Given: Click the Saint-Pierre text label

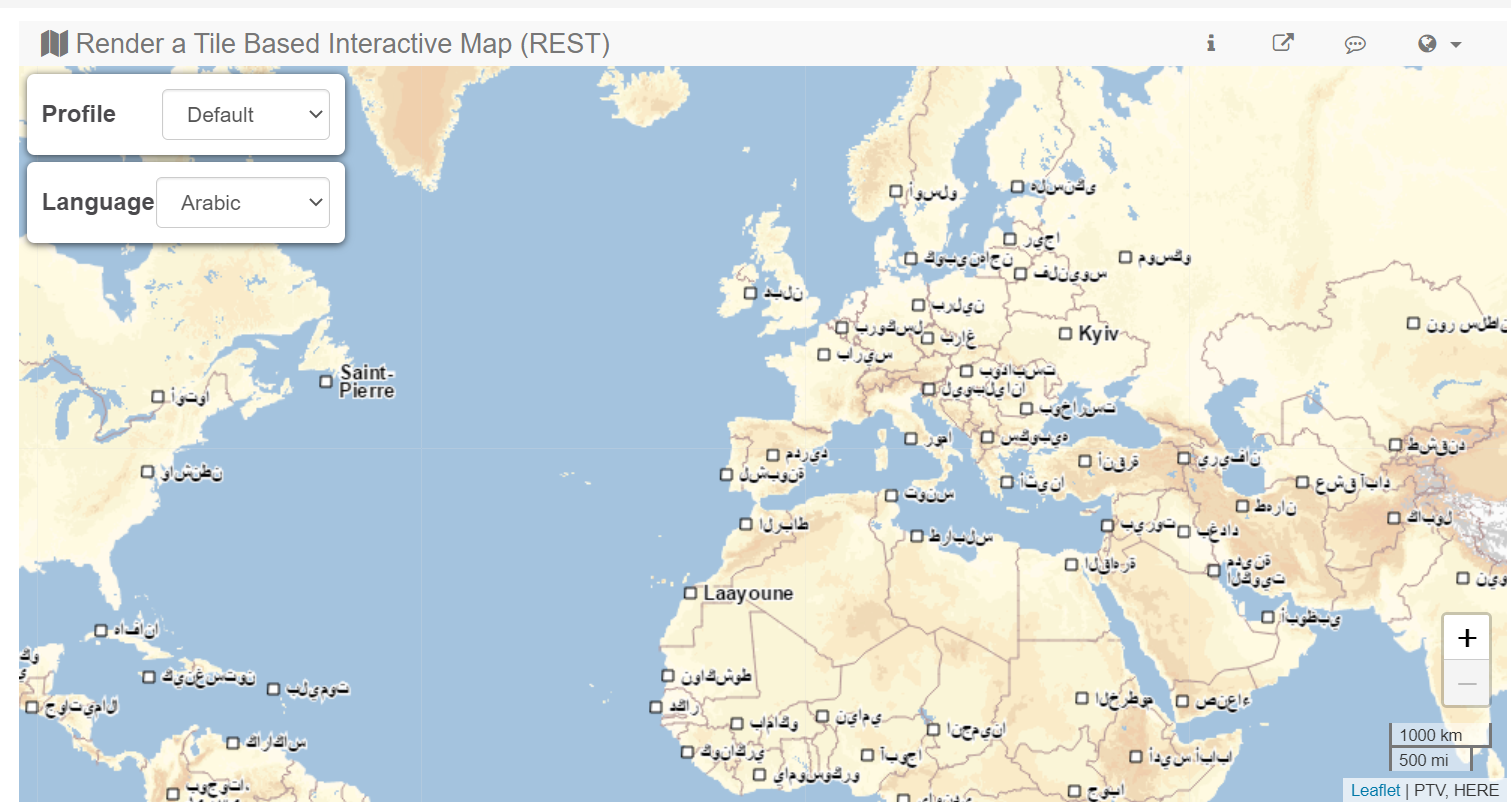Looking at the screenshot, I should coord(367,381).
